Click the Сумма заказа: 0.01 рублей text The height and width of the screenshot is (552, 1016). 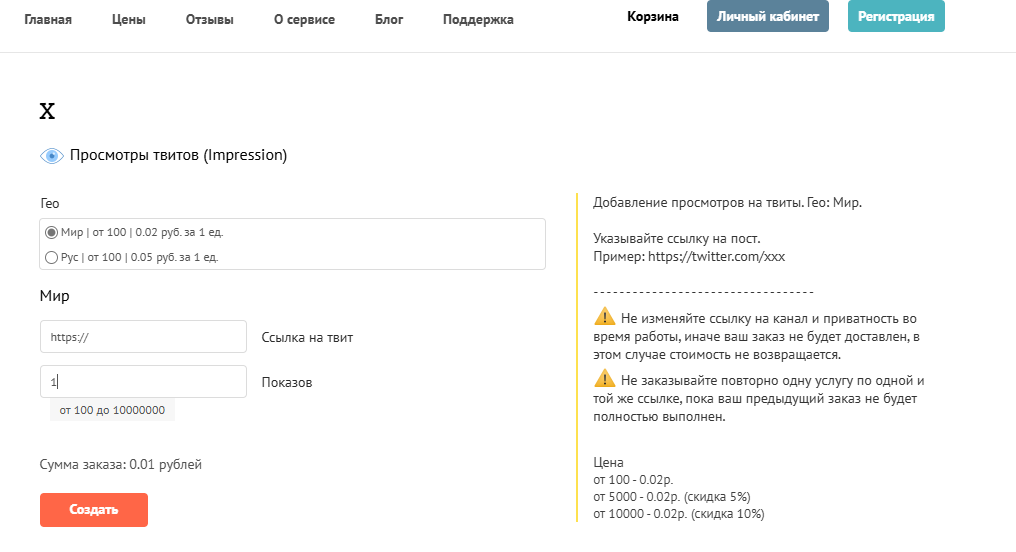(x=121, y=465)
